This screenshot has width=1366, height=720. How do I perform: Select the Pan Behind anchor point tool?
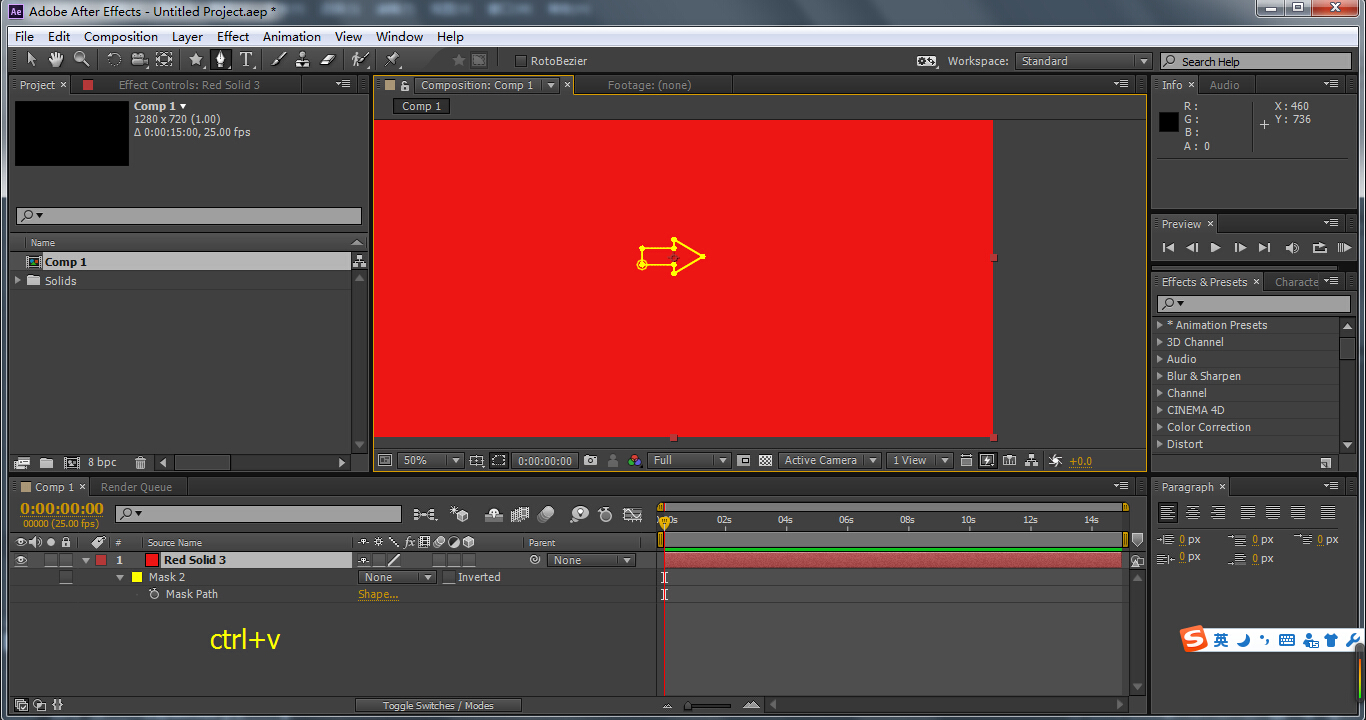point(164,60)
